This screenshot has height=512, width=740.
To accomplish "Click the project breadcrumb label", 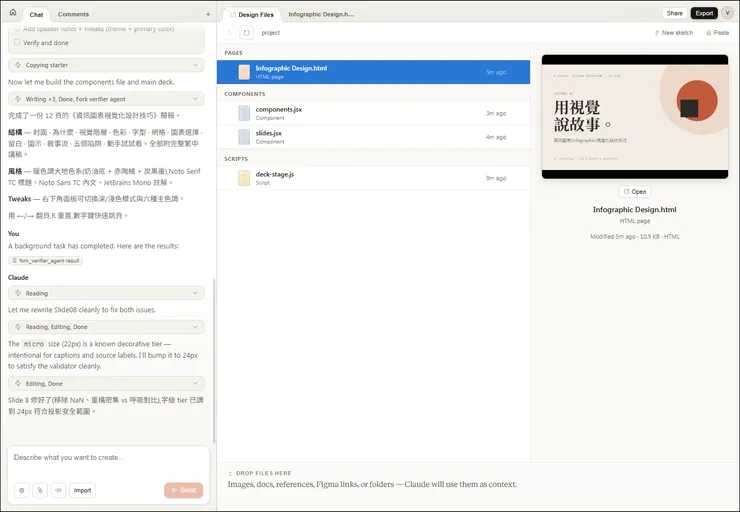I will coord(270,33).
